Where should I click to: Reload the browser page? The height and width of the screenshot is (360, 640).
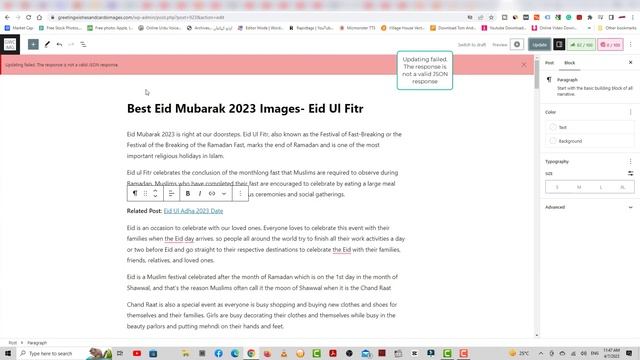pyautogui.click(x=28, y=18)
